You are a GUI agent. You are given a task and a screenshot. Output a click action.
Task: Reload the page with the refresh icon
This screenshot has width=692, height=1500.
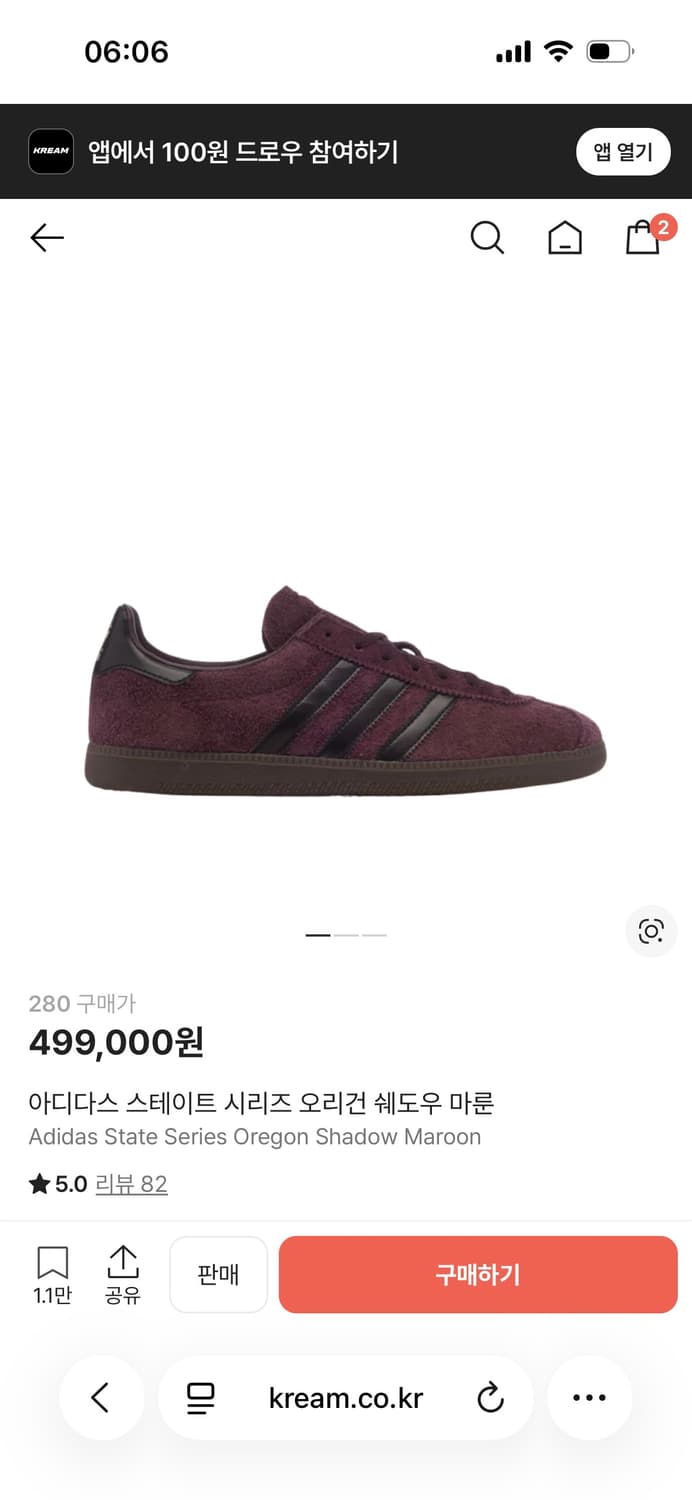coord(491,1398)
